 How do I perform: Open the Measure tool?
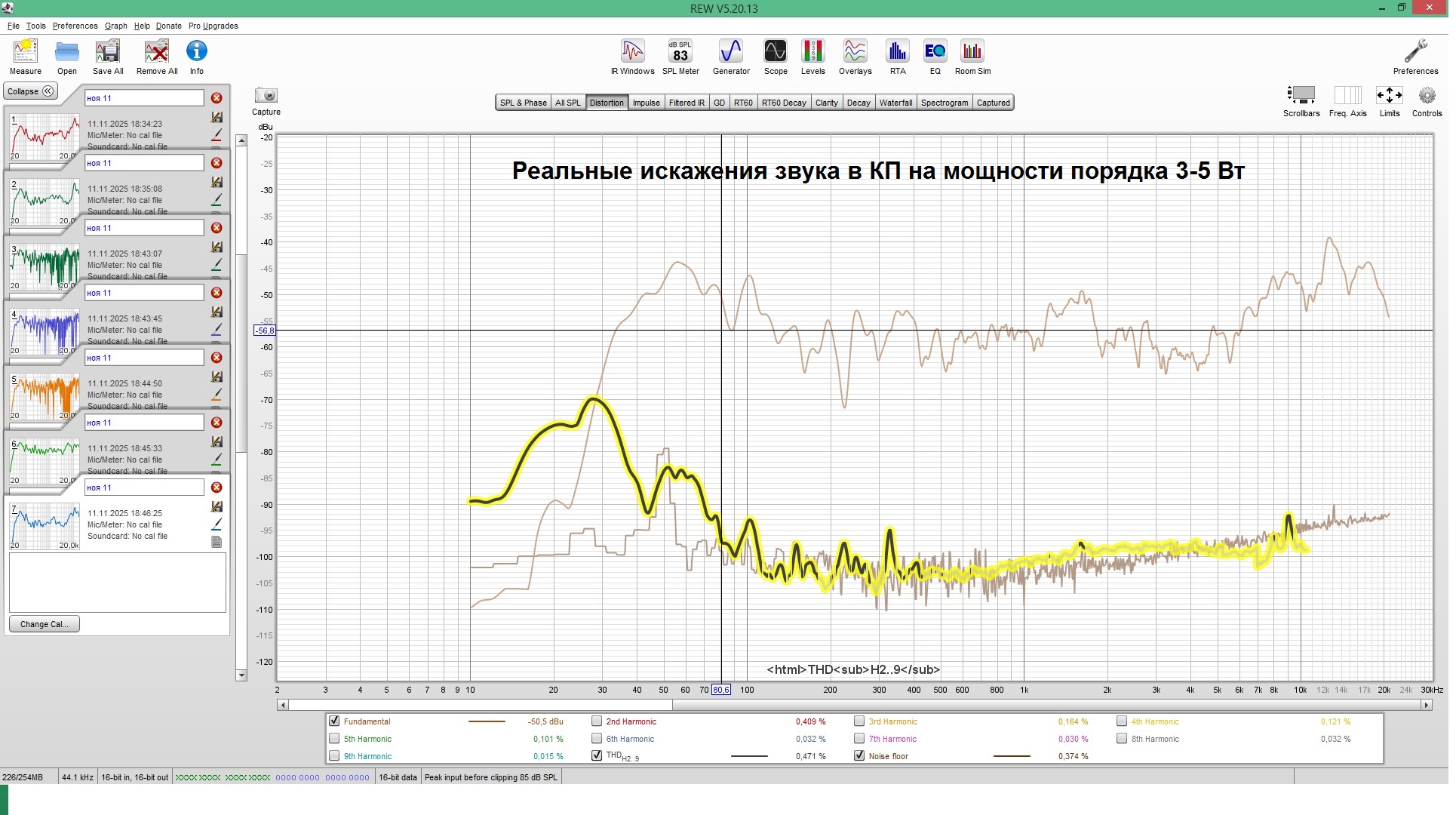tap(25, 57)
